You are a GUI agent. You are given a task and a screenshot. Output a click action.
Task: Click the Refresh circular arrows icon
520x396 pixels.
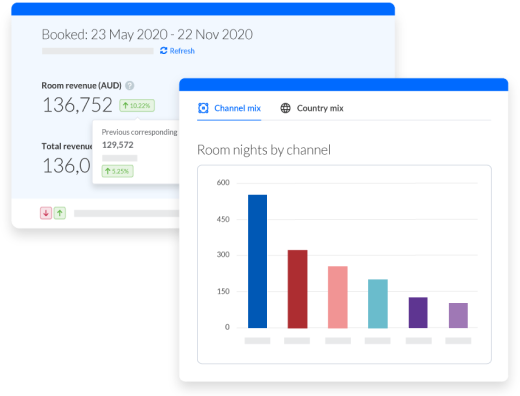tap(163, 51)
